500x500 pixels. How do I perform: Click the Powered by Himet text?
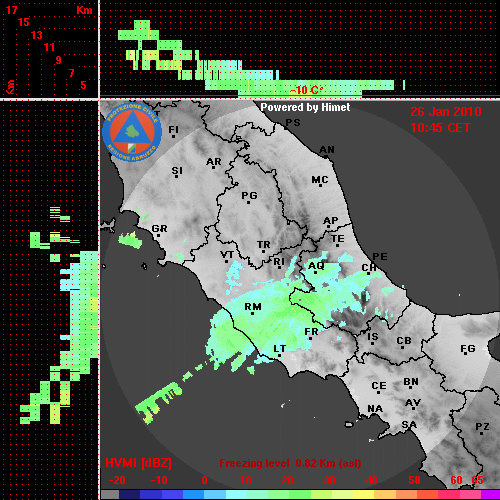(x=305, y=107)
